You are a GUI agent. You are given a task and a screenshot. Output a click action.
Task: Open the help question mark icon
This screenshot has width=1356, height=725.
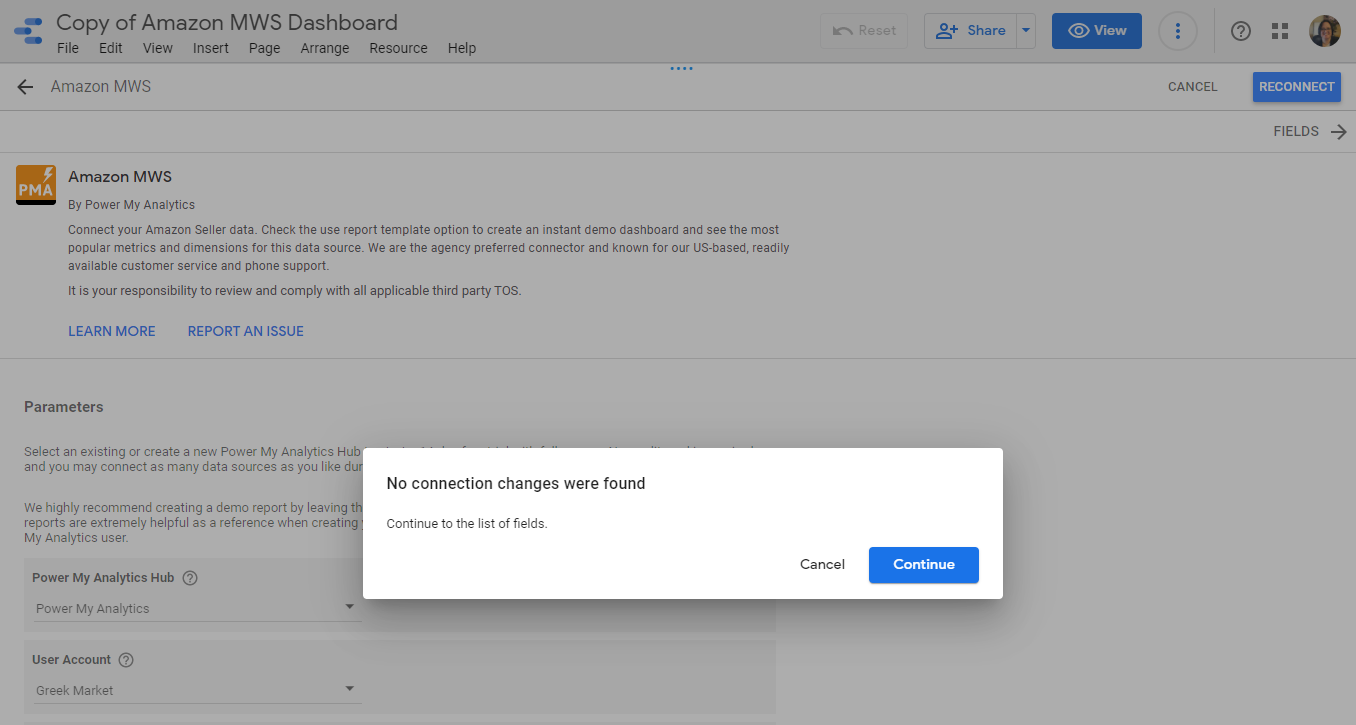[1241, 31]
